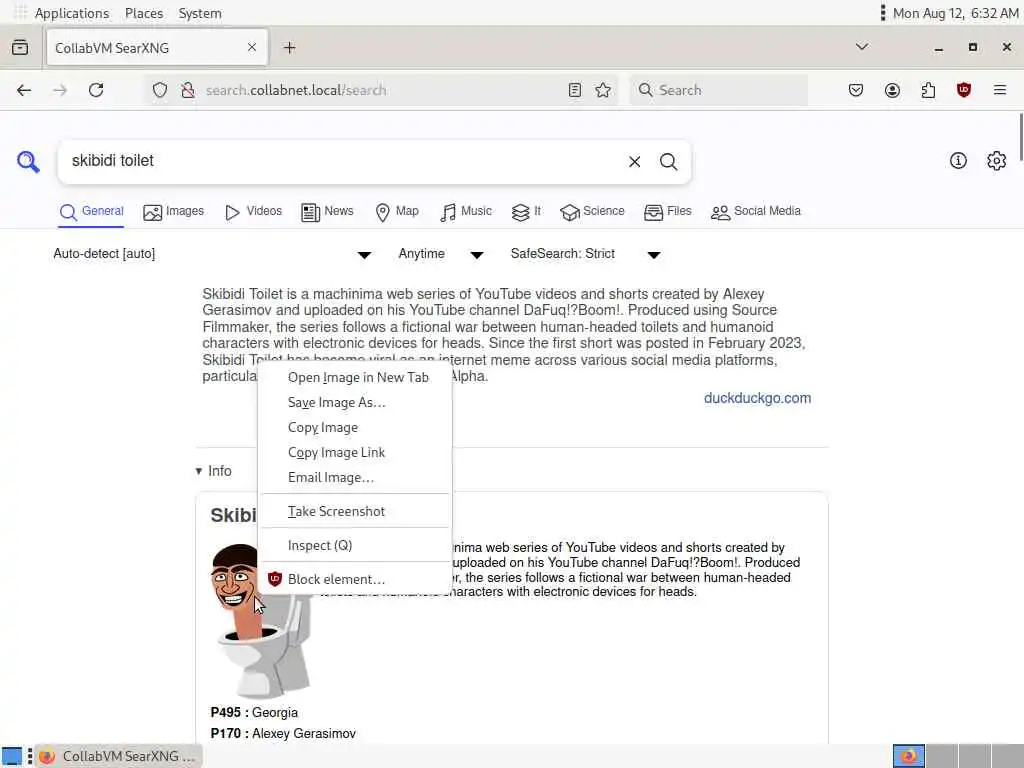Open the Applications menu
The height and width of the screenshot is (768, 1024).
[x=71, y=13]
